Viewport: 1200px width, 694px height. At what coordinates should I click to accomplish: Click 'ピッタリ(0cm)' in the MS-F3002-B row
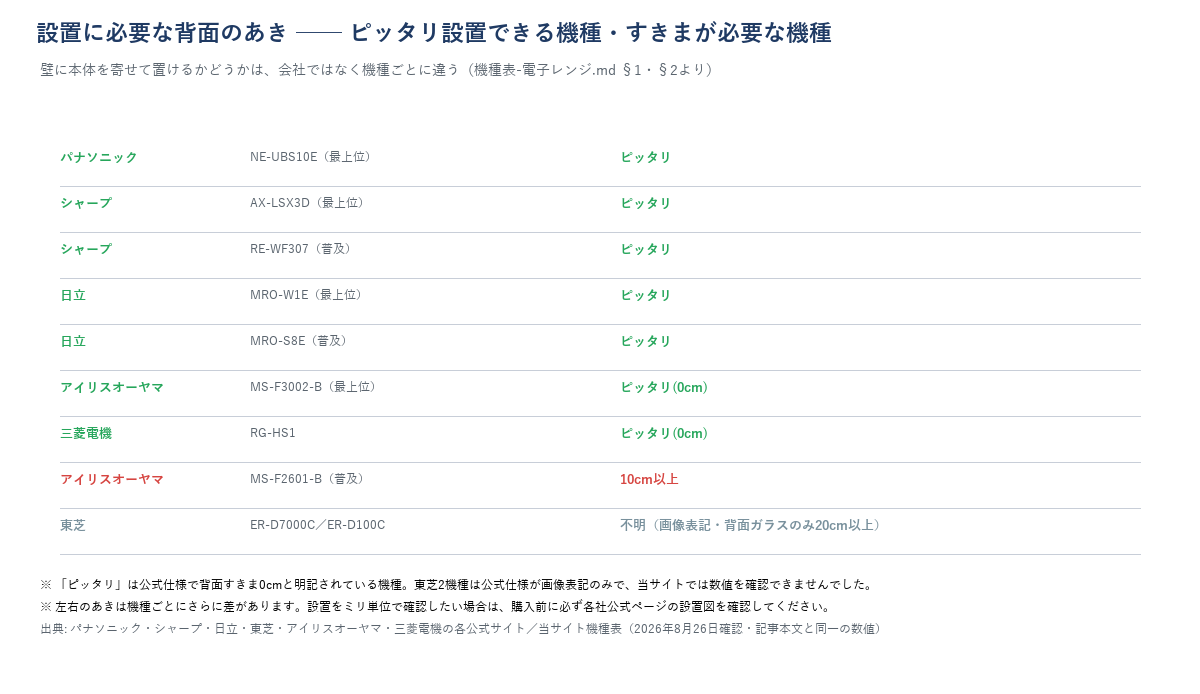[665, 387]
